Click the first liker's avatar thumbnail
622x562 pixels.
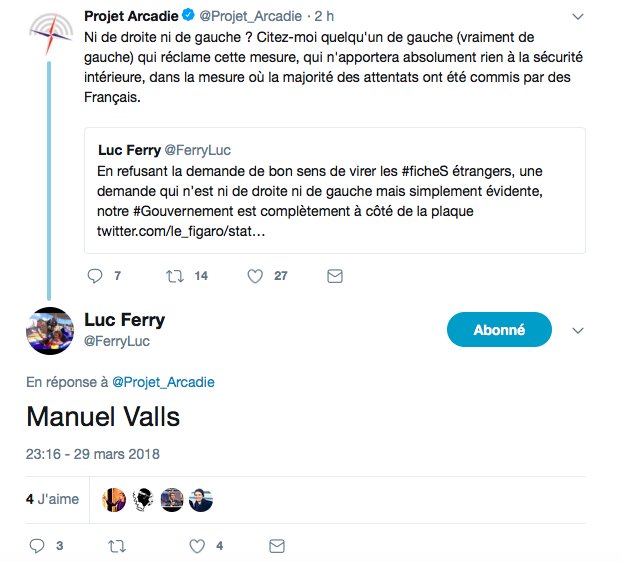pos(118,500)
